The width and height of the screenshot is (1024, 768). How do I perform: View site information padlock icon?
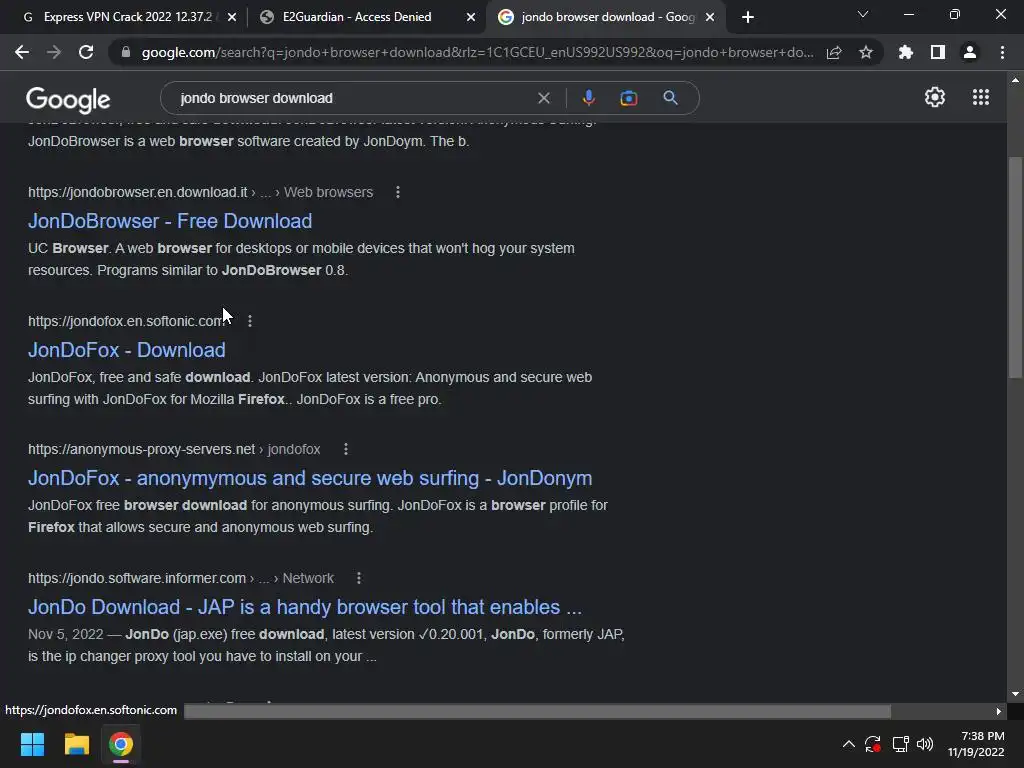point(126,52)
